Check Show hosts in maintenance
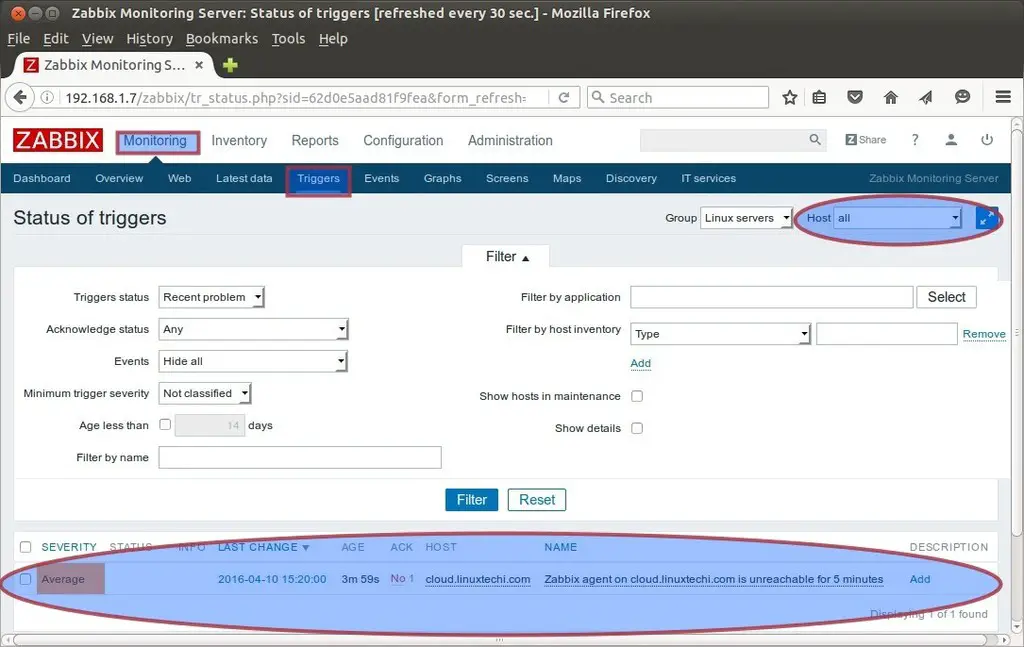The height and width of the screenshot is (647, 1024). click(x=637, y=396)
